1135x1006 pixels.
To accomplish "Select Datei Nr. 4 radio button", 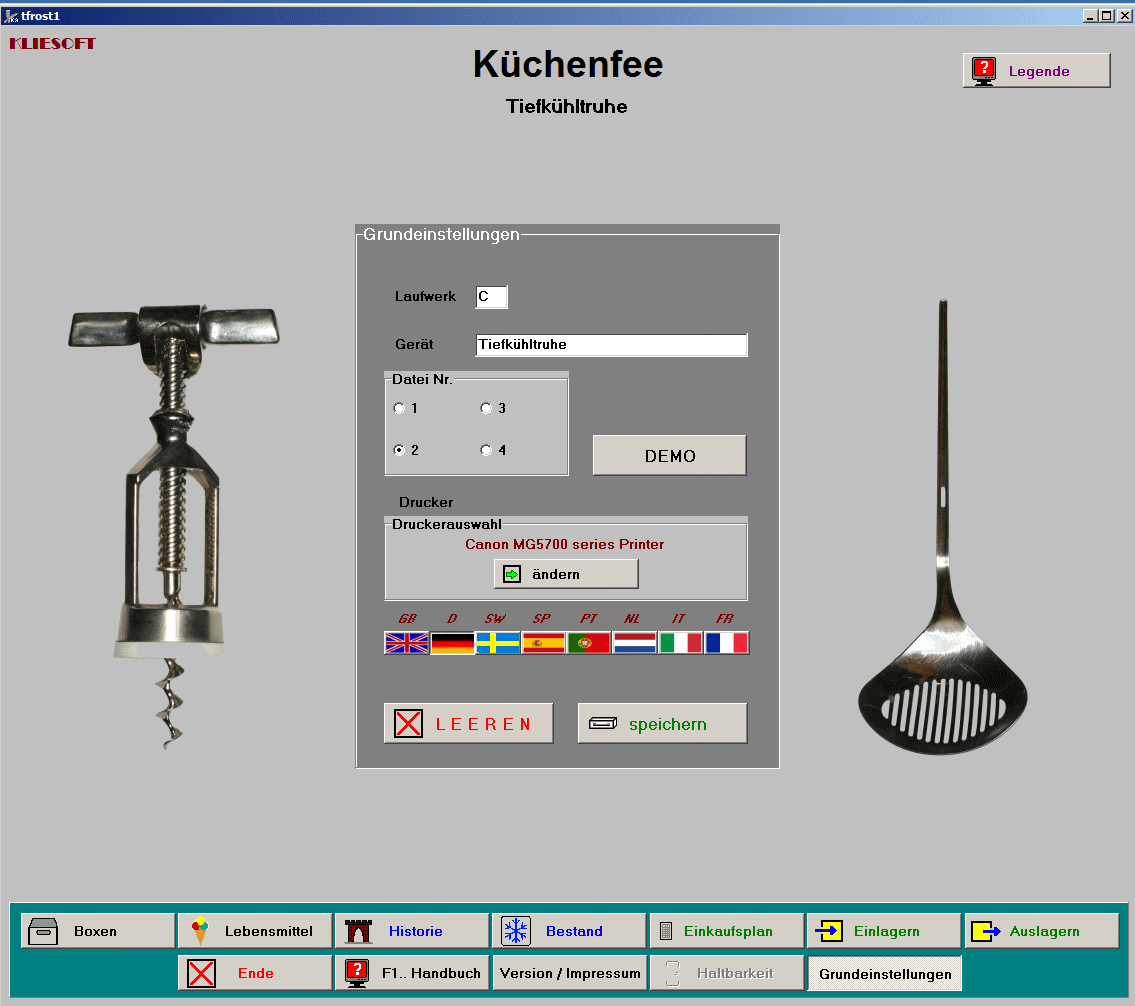I will coord(487,450).
